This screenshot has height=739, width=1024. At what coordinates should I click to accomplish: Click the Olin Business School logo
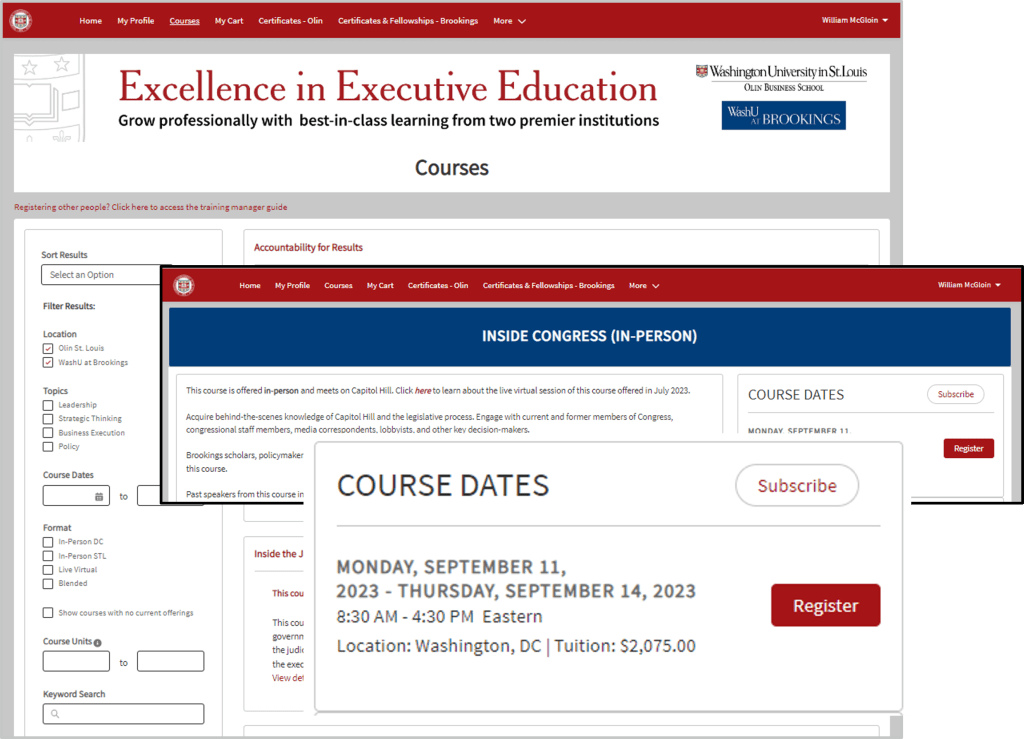(781, 77)
